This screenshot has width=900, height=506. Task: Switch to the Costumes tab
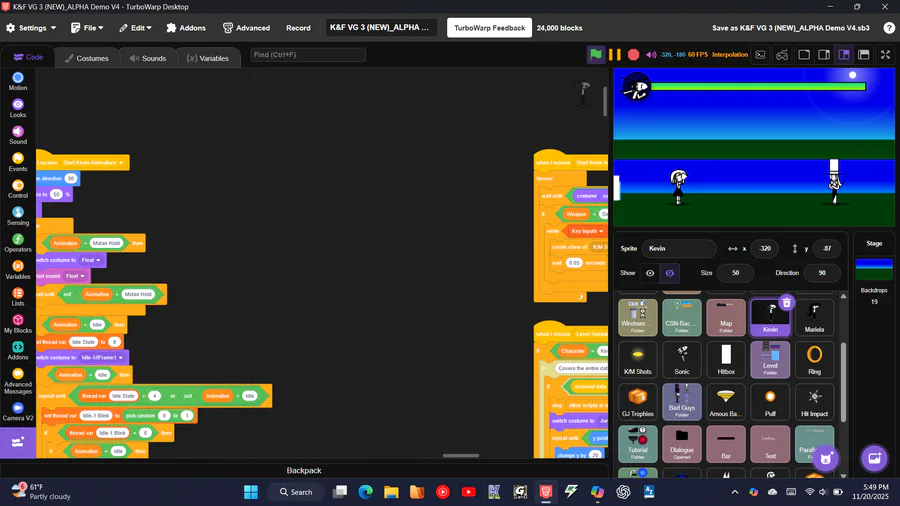[x=87, y=58]
